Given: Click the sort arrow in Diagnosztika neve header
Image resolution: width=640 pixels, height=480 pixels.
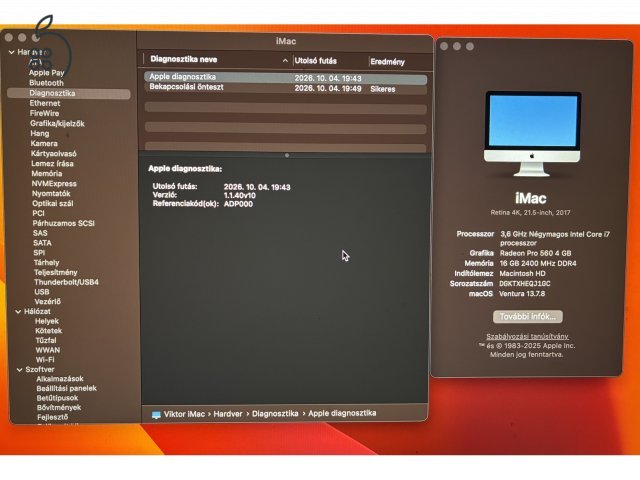Looking at the screenshot, I should (x=285, y=61).
